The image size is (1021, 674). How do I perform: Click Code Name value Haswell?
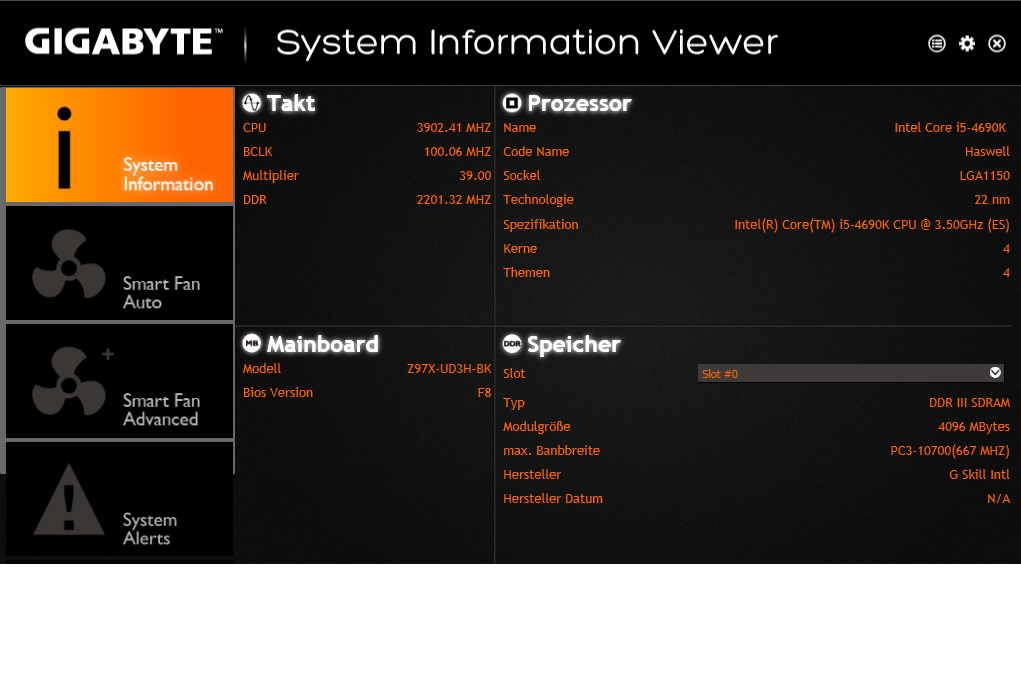(987, 152)
